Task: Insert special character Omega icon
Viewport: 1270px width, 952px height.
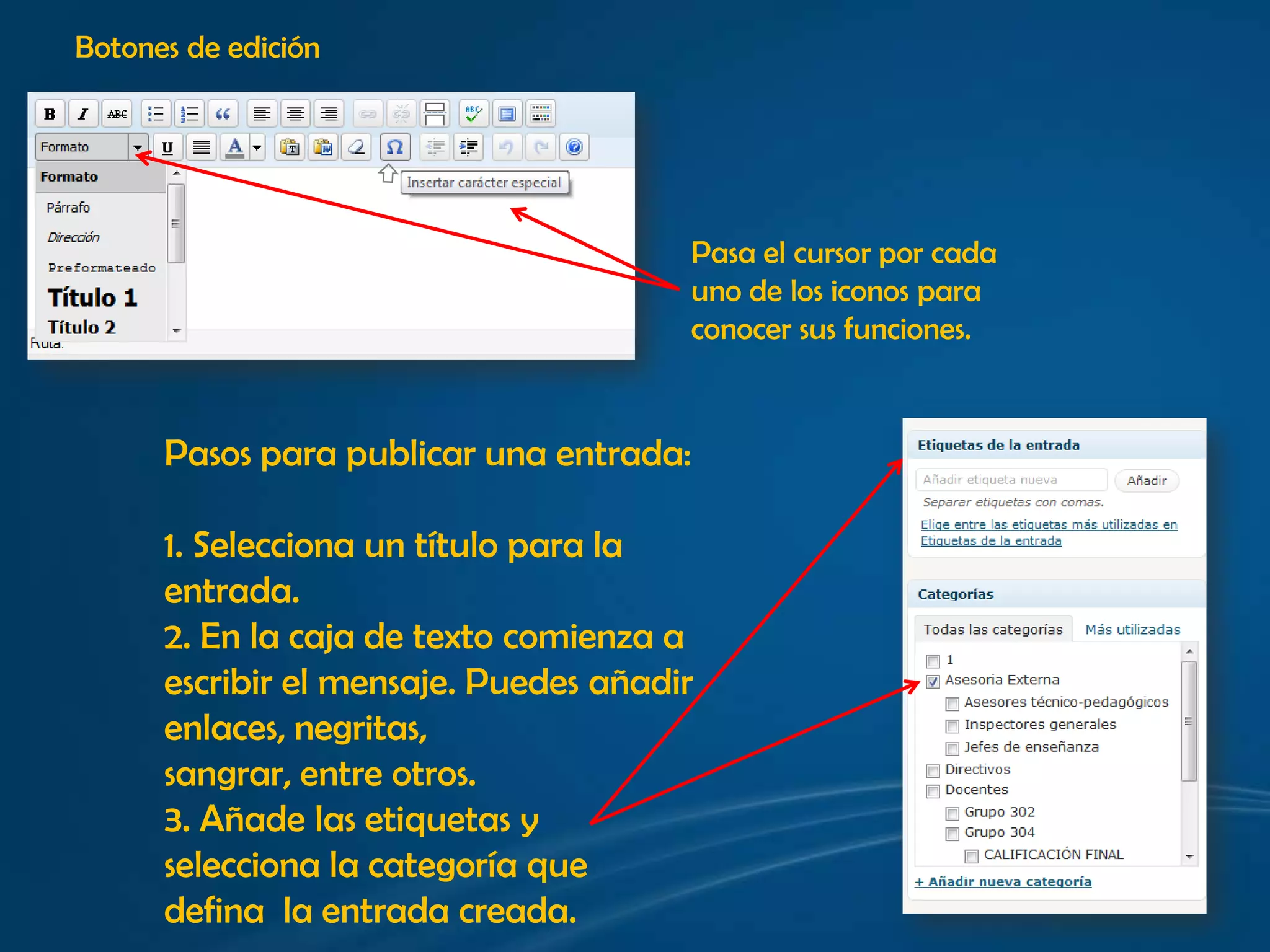Action: click(x=395, y=148)
